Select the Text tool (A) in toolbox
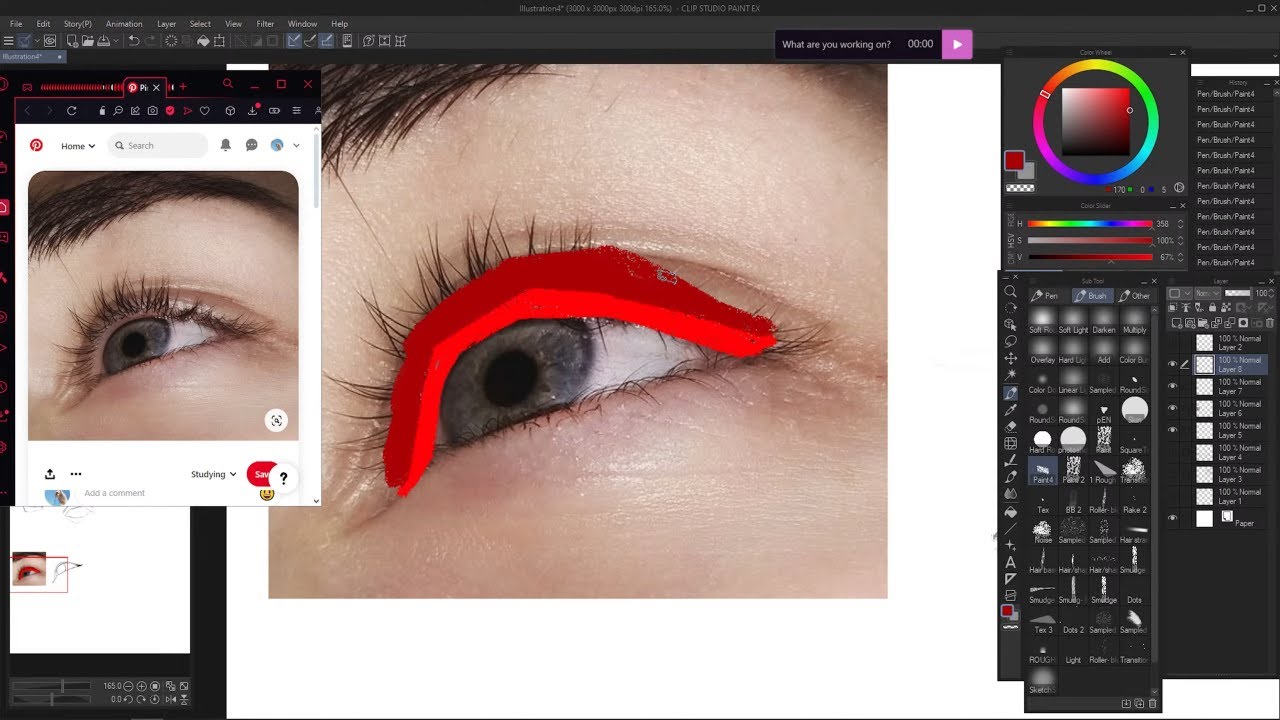Viewport: 1280px width, 720px height. pyautogui.click(x=1010, y=562)
